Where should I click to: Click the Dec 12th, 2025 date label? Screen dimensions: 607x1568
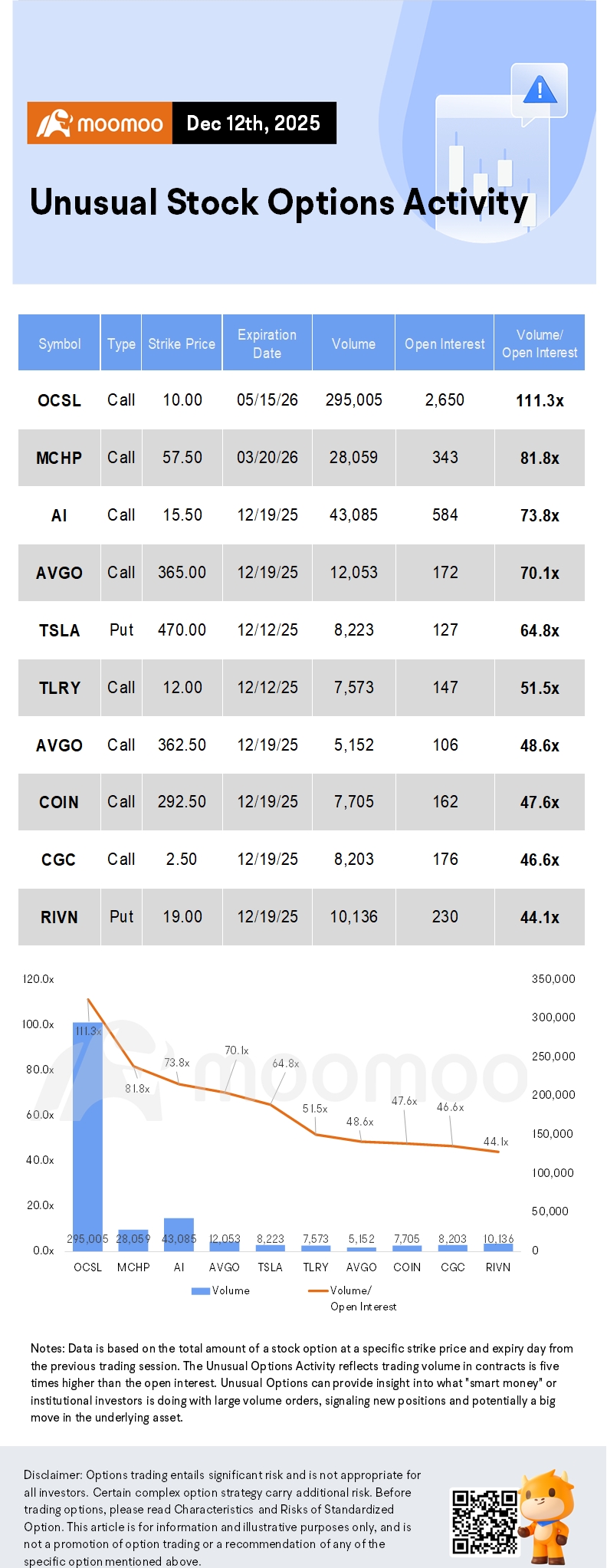coord(254,123)
